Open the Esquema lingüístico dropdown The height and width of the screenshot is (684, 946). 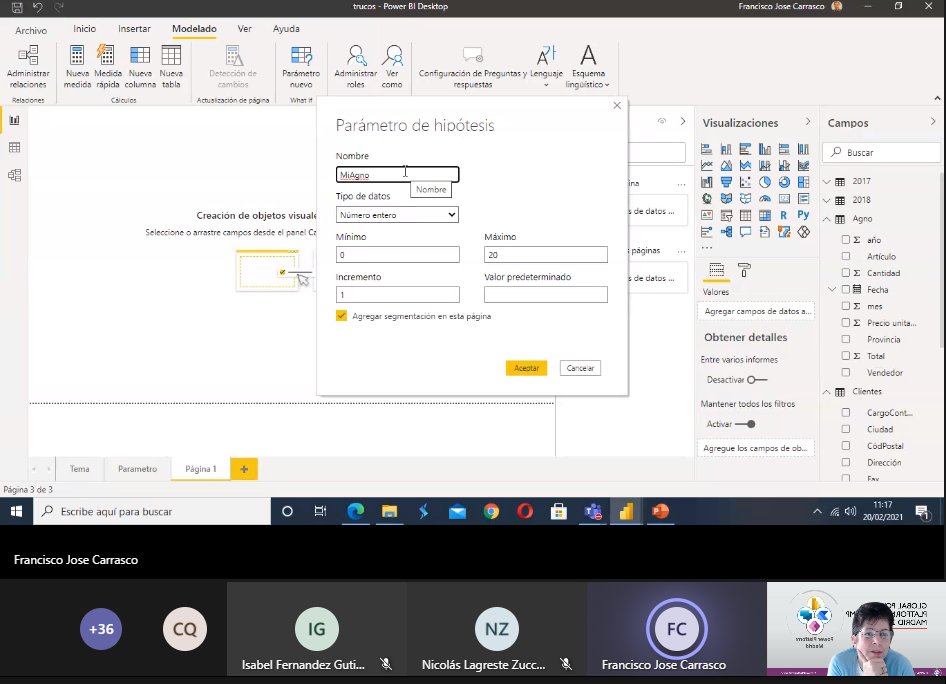tap(588, 67)
